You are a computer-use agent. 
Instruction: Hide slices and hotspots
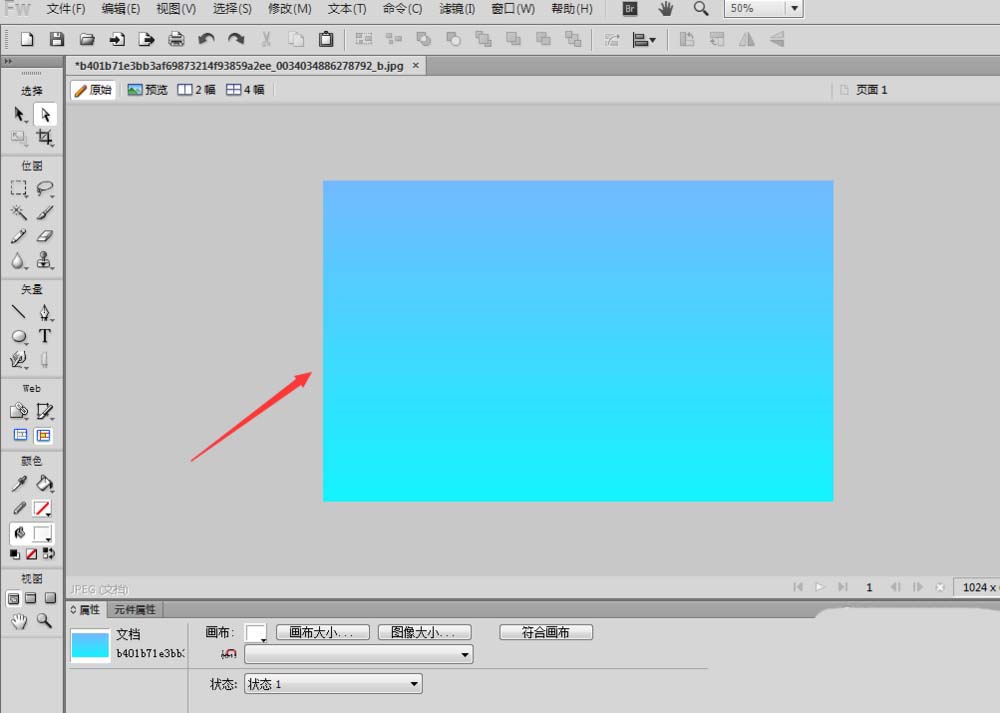click(x=20, y=435)
